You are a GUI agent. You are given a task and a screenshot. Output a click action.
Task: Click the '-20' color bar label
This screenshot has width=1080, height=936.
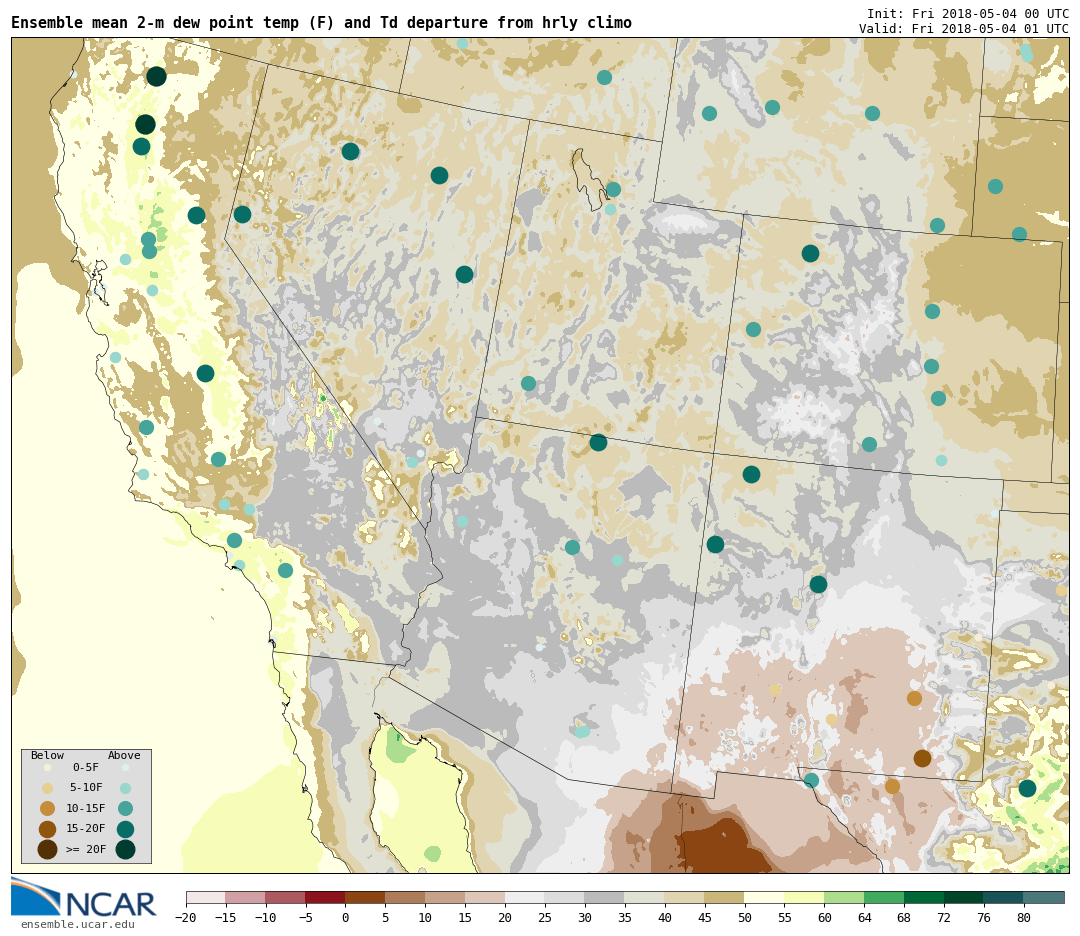[x=186, y=917]
